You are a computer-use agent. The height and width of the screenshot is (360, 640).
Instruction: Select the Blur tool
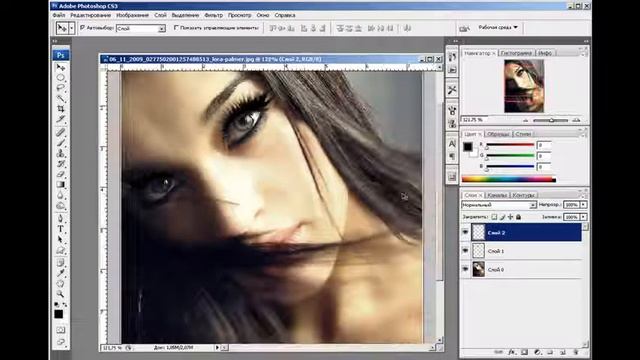tap(60, 195)
